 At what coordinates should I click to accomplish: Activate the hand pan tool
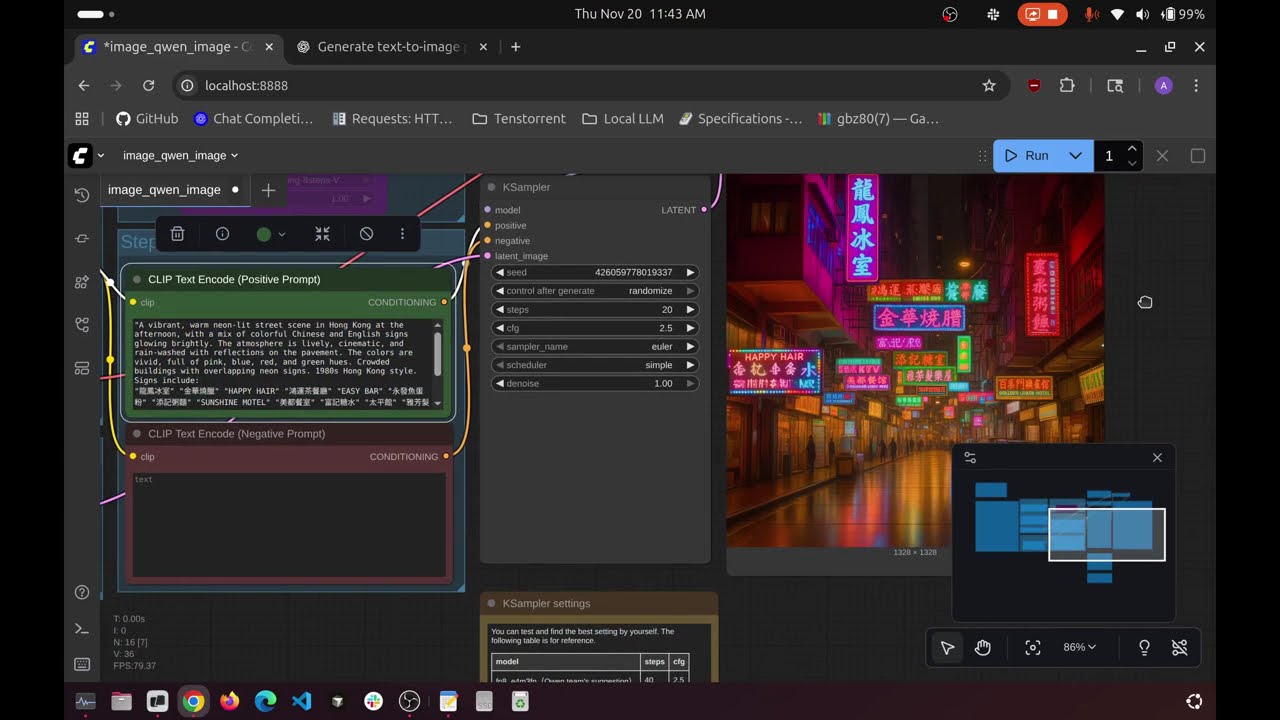click(983, 647)
